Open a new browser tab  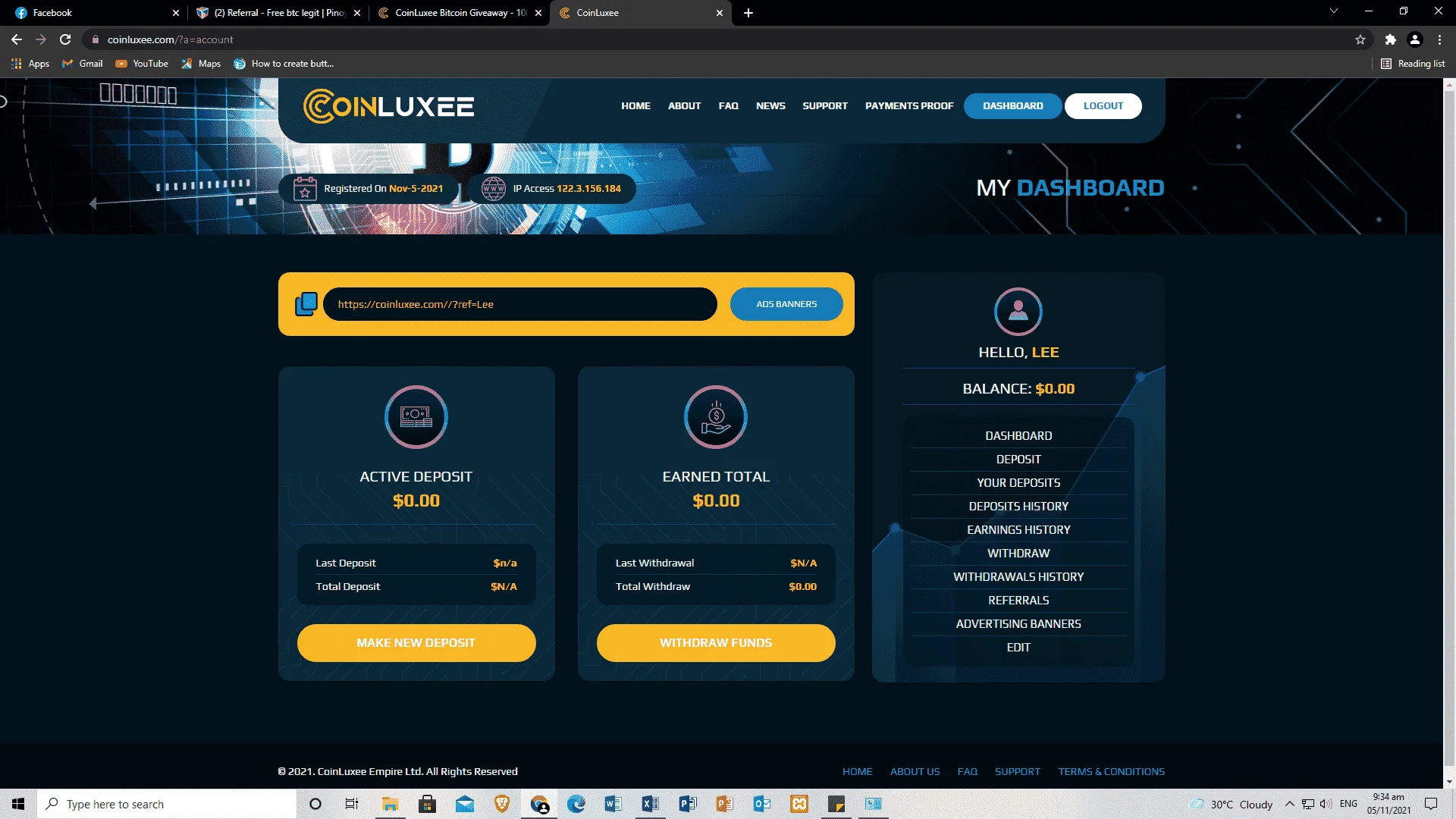[x=748, y=13]
